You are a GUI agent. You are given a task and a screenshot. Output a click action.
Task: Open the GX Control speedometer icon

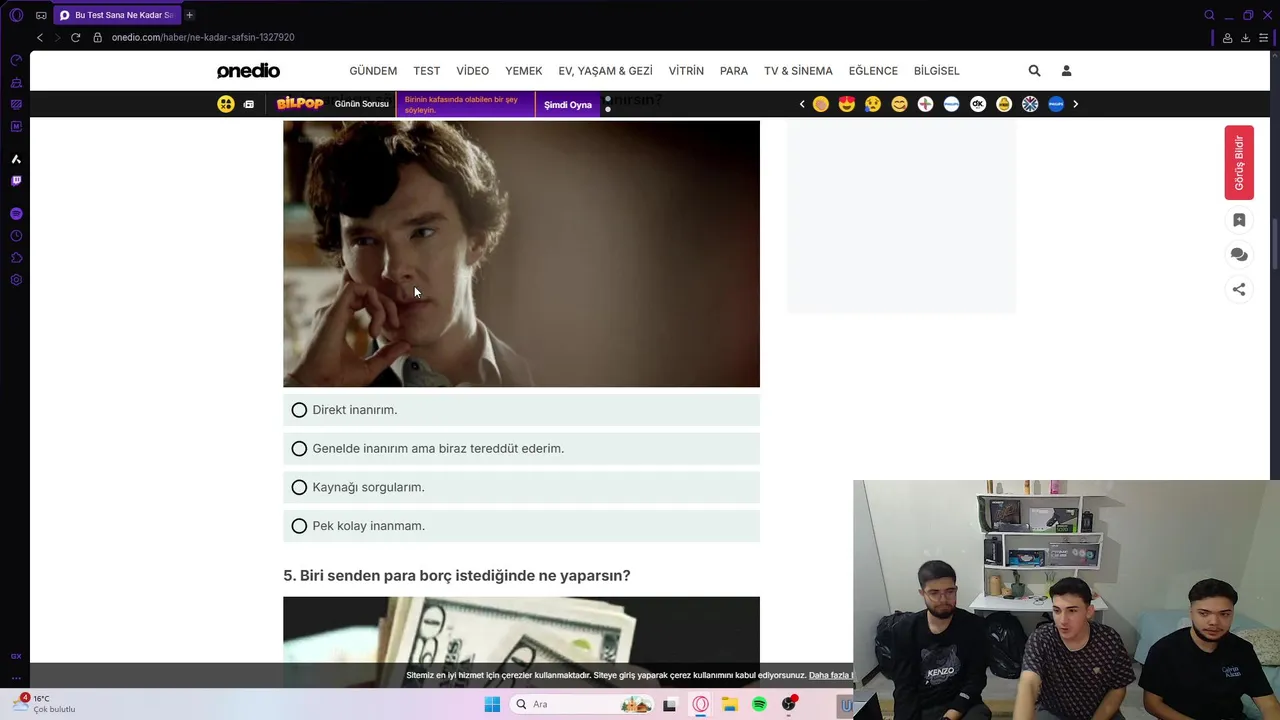16,60
